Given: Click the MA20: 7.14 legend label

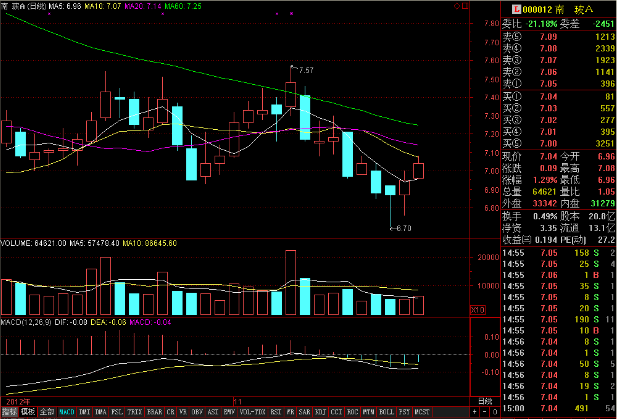Looking at the screenshot, I should pyautogui.click(x=143, y=6).
